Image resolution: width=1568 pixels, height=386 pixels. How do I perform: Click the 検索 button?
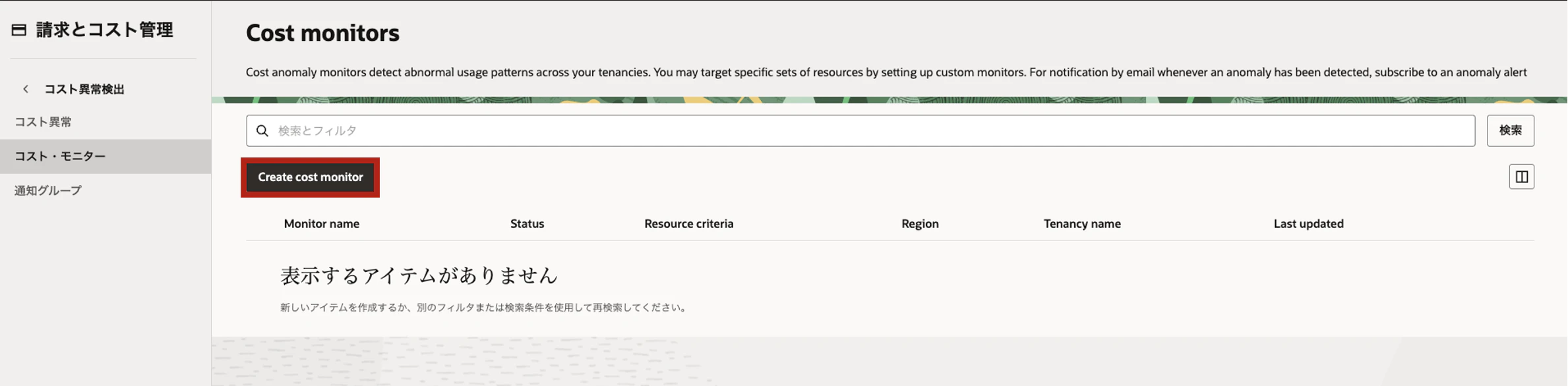(1510, 130)
